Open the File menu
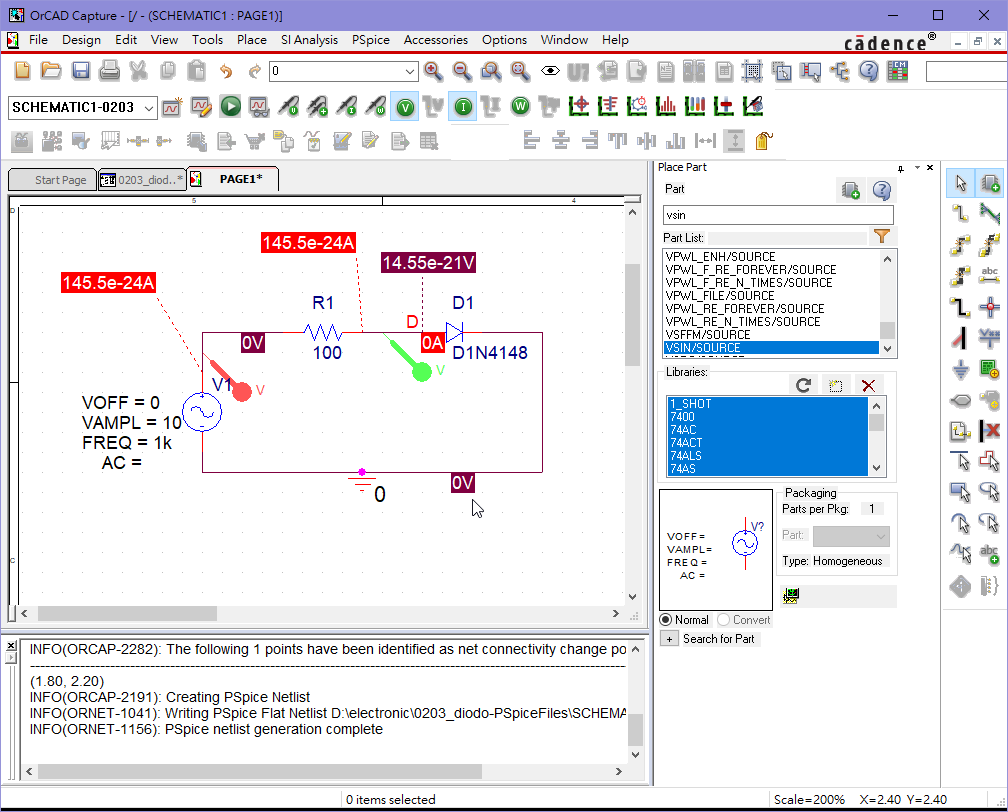 [39, 40]
